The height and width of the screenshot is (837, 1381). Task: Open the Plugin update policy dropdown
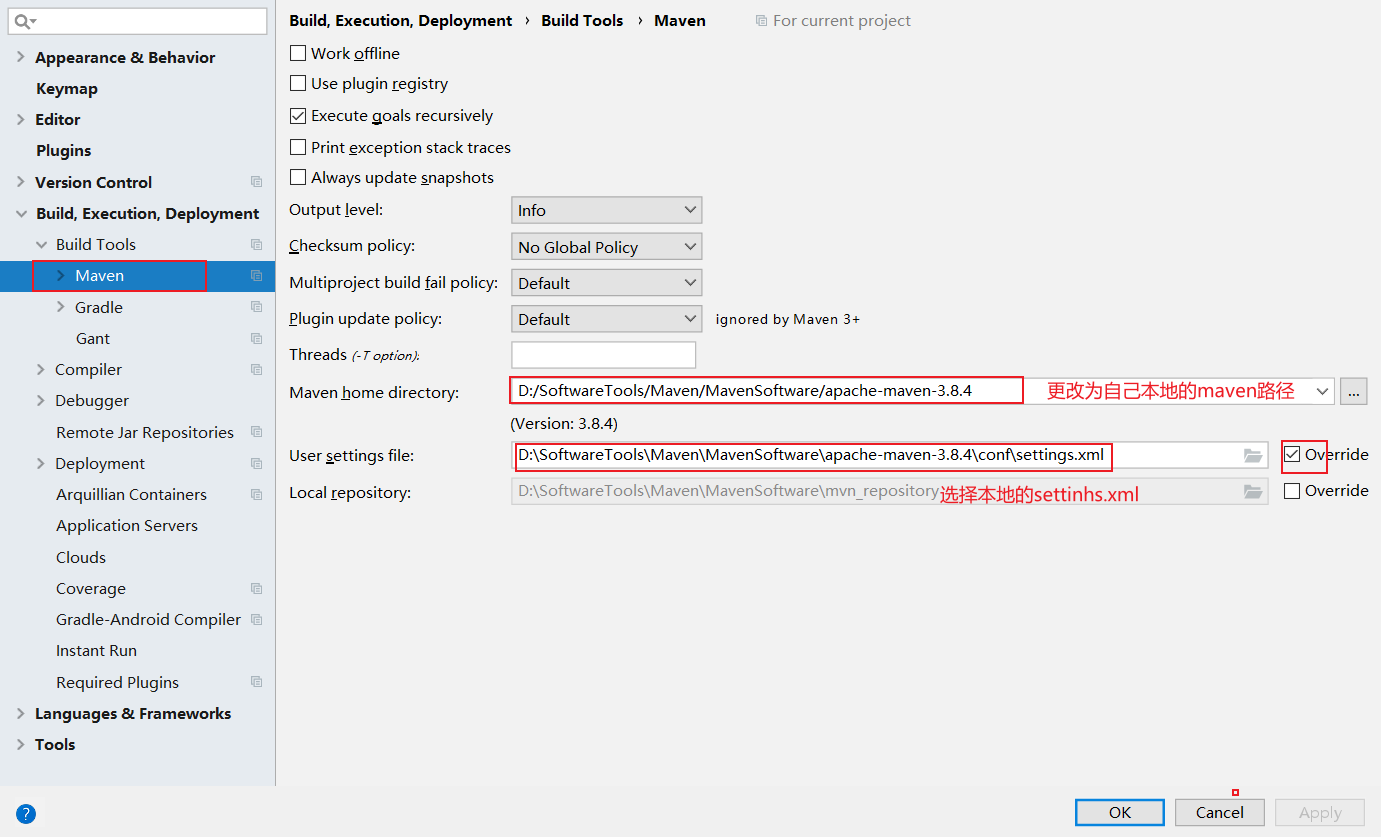pos(606,319)
